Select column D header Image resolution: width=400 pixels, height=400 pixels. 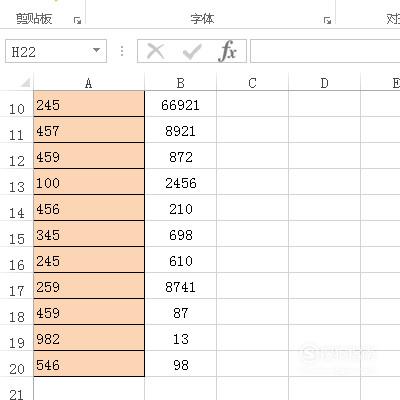[x=324, y=83]
